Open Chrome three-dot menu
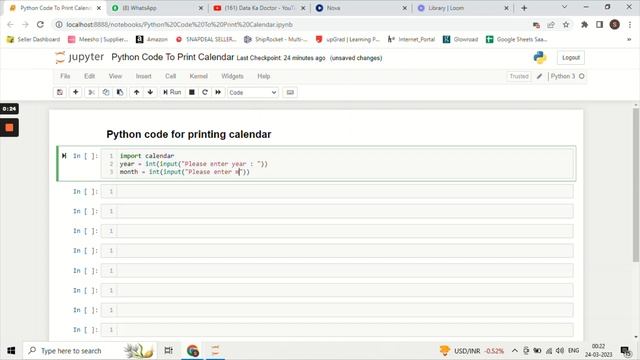This screenshot has height=360, width=640. 630,25
